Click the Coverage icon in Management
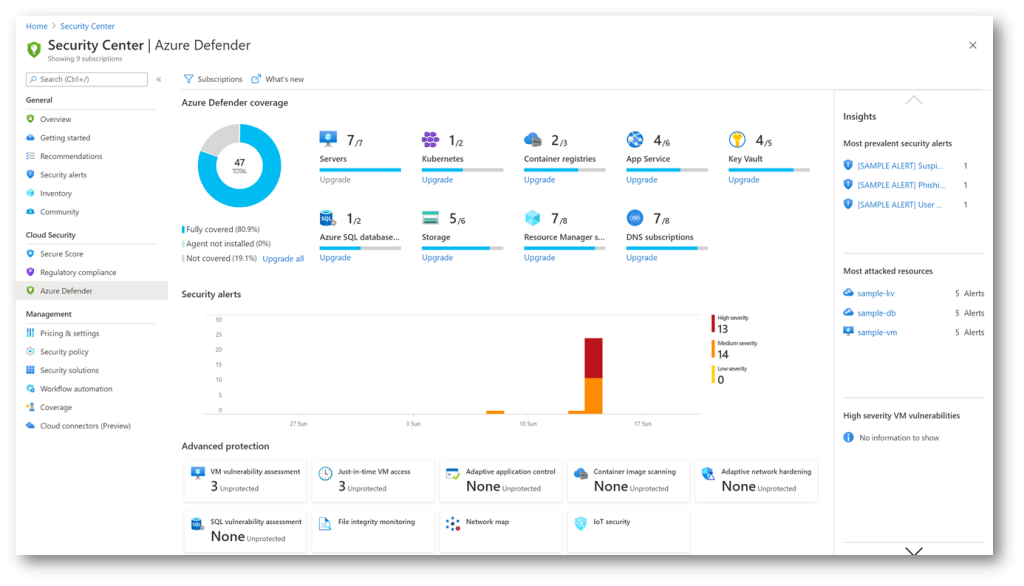This screenshot has width=1024, height=586. [x=30, y=406]
